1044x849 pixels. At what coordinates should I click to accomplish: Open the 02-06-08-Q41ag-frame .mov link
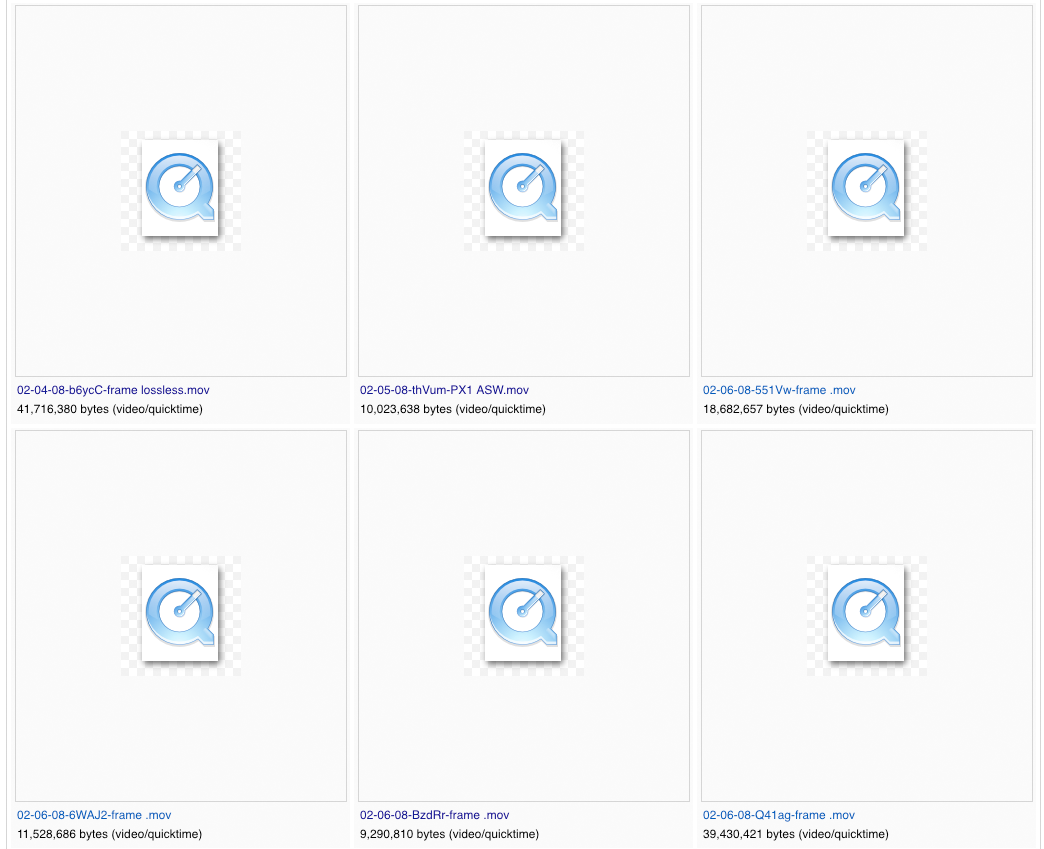pos(778,815)
